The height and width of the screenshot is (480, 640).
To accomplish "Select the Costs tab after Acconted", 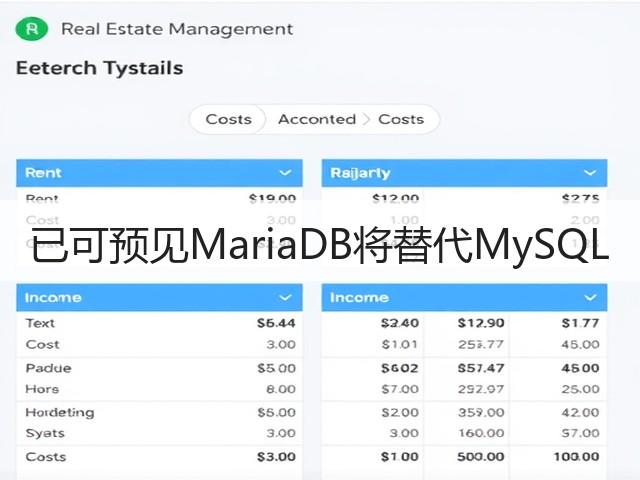I will coord(401,119).
